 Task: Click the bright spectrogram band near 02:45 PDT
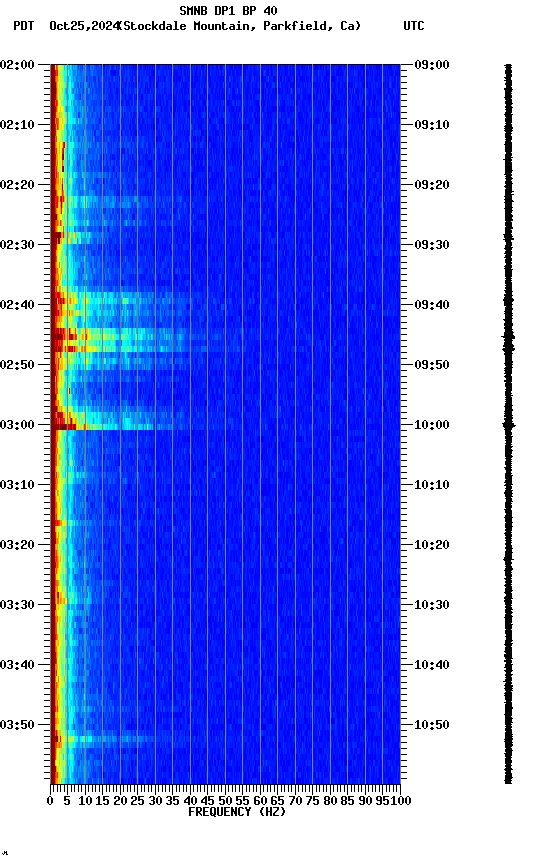point(129,340)
